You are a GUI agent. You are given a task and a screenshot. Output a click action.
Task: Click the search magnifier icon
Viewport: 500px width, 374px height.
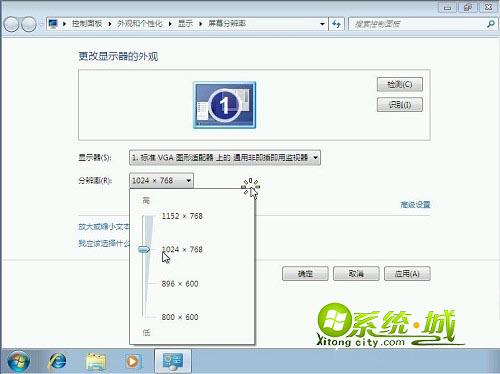click(491, 24)
